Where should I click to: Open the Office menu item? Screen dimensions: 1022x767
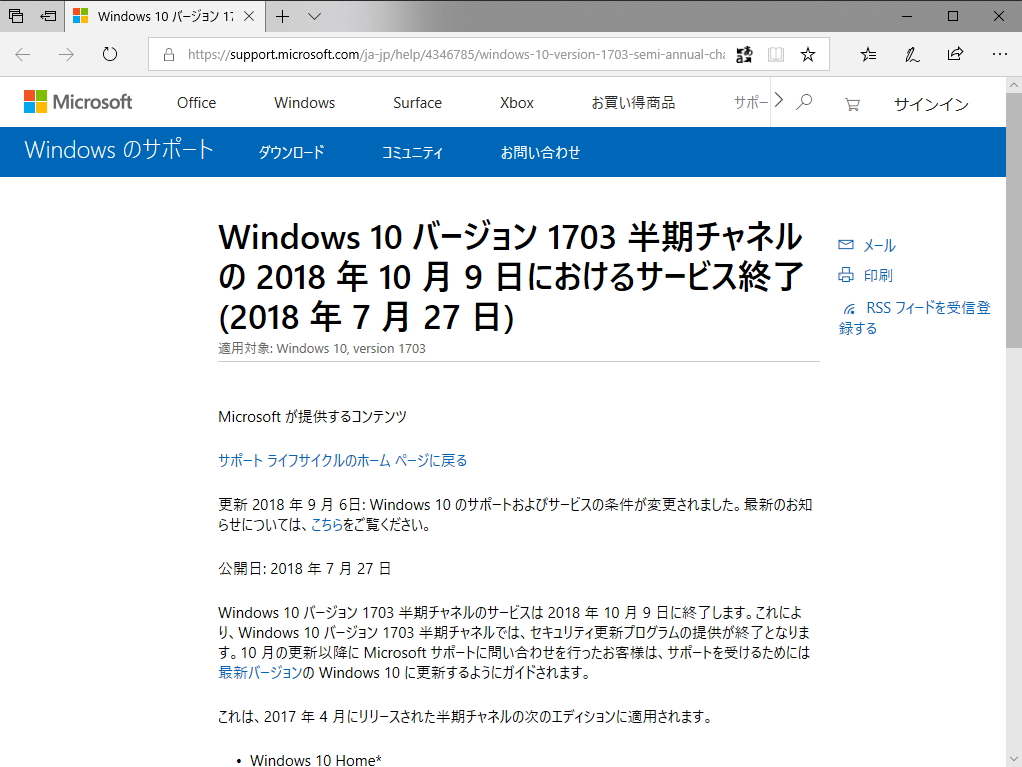point(196,103)
